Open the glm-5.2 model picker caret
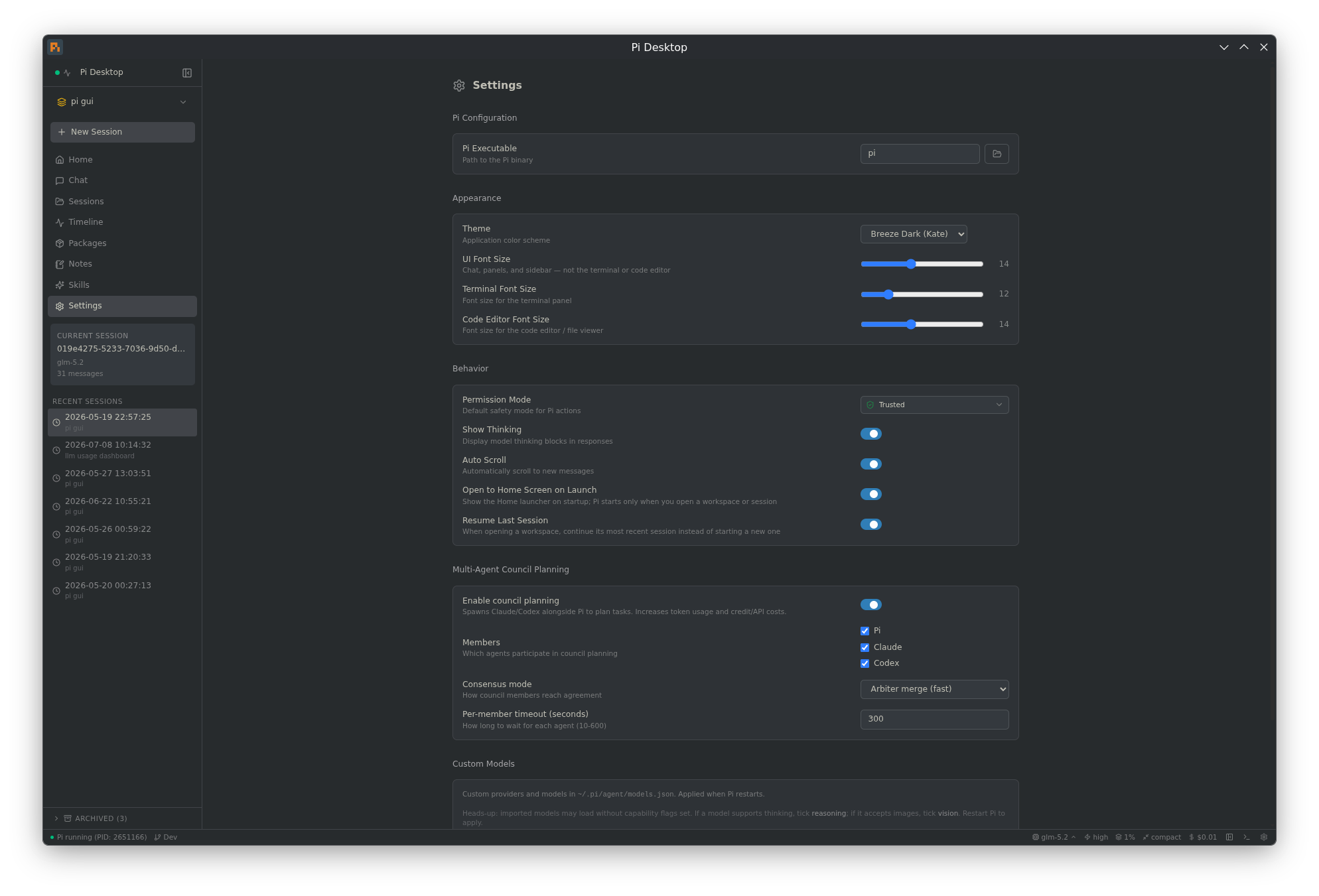This screenshot has height=896, width=1319. point(1074,837)
